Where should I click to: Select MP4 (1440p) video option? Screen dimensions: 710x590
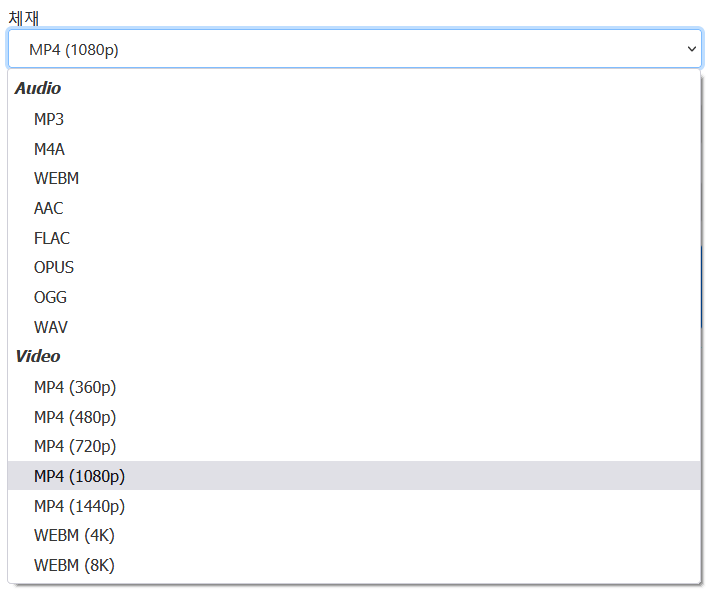(354, 506)
